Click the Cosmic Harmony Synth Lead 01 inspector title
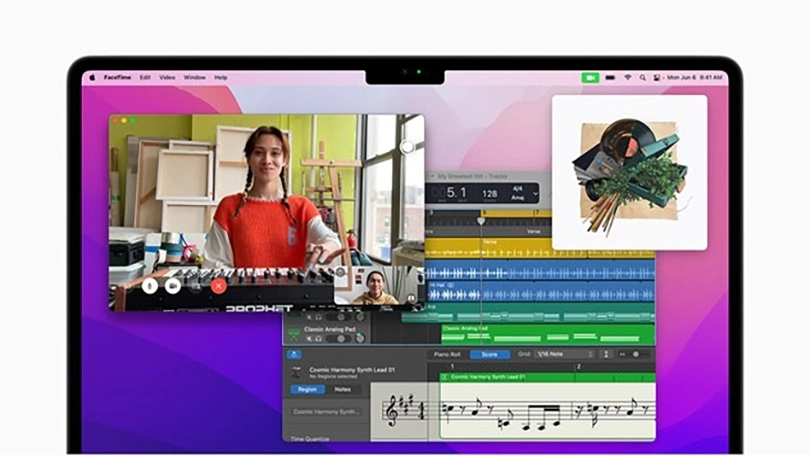The image size is (810, 456). click(352, 370)
